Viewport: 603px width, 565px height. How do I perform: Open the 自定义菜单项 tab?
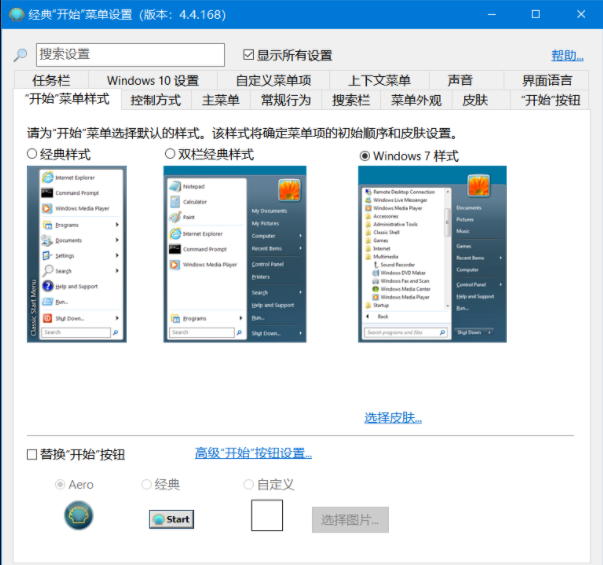tap(272, 80)
